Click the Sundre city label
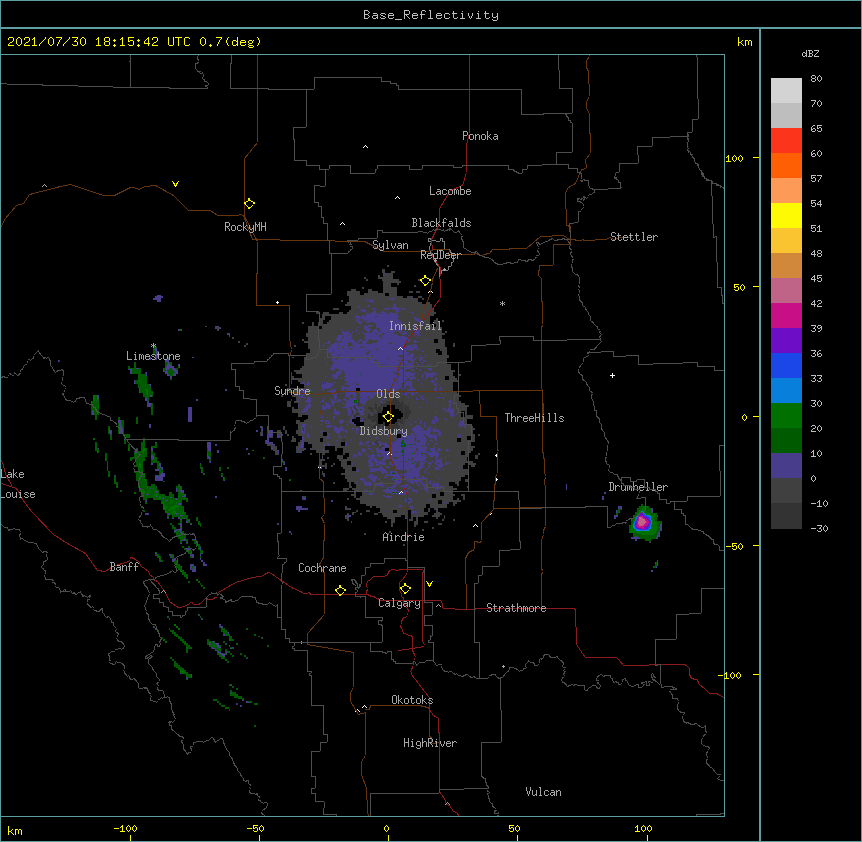The width and height of the screenshot is (862, 842). pos(292,391)
